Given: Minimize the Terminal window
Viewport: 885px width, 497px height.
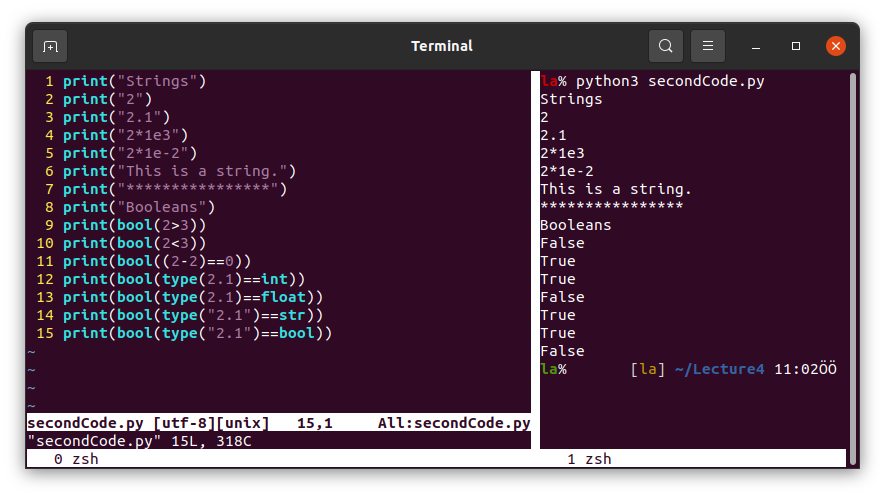Looking at the screenshot, I should (x=756, y=46).
